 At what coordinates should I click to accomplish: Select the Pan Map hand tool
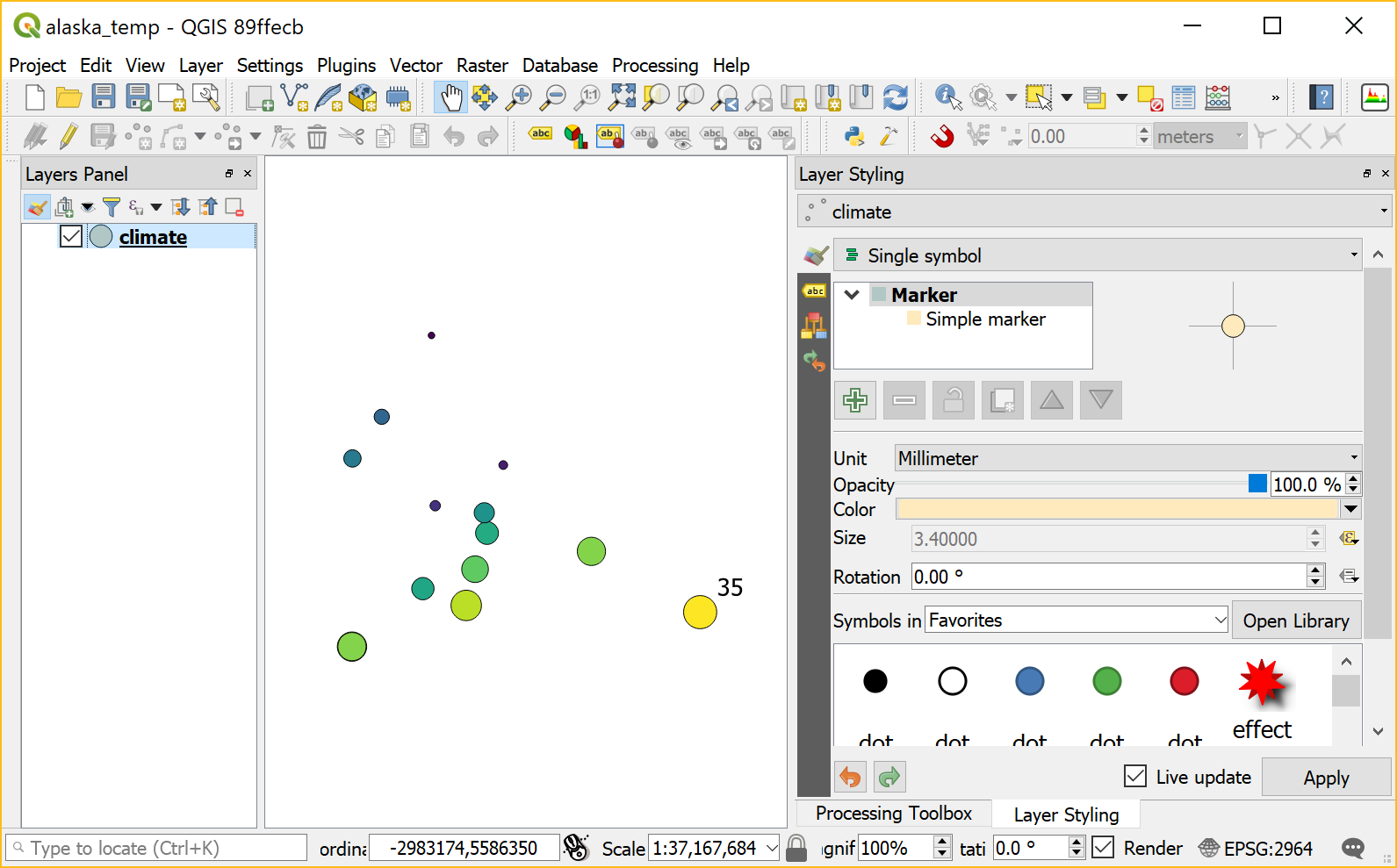point(450,97)
